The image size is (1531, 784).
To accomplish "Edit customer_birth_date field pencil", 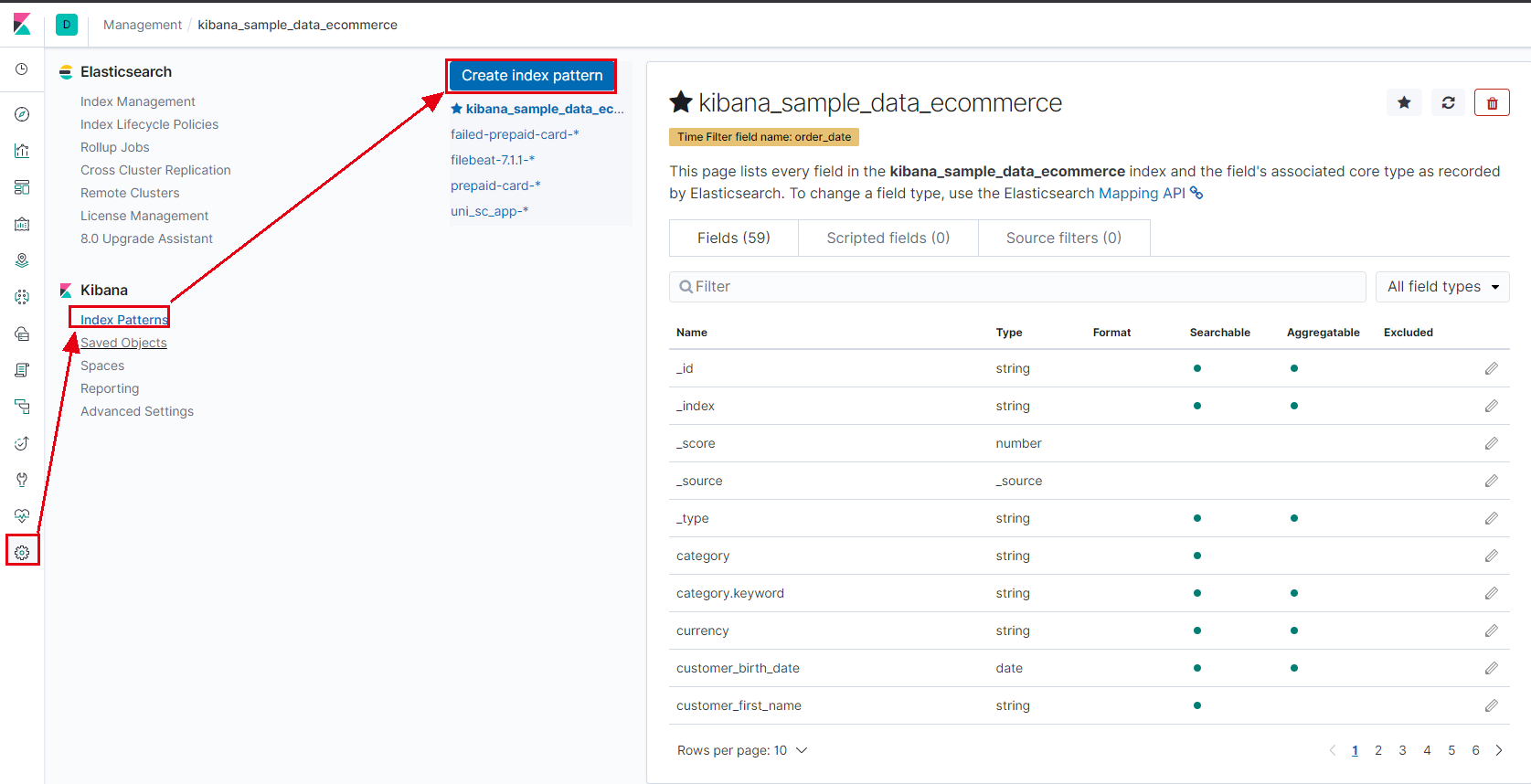I will (x=1492, y=668).
